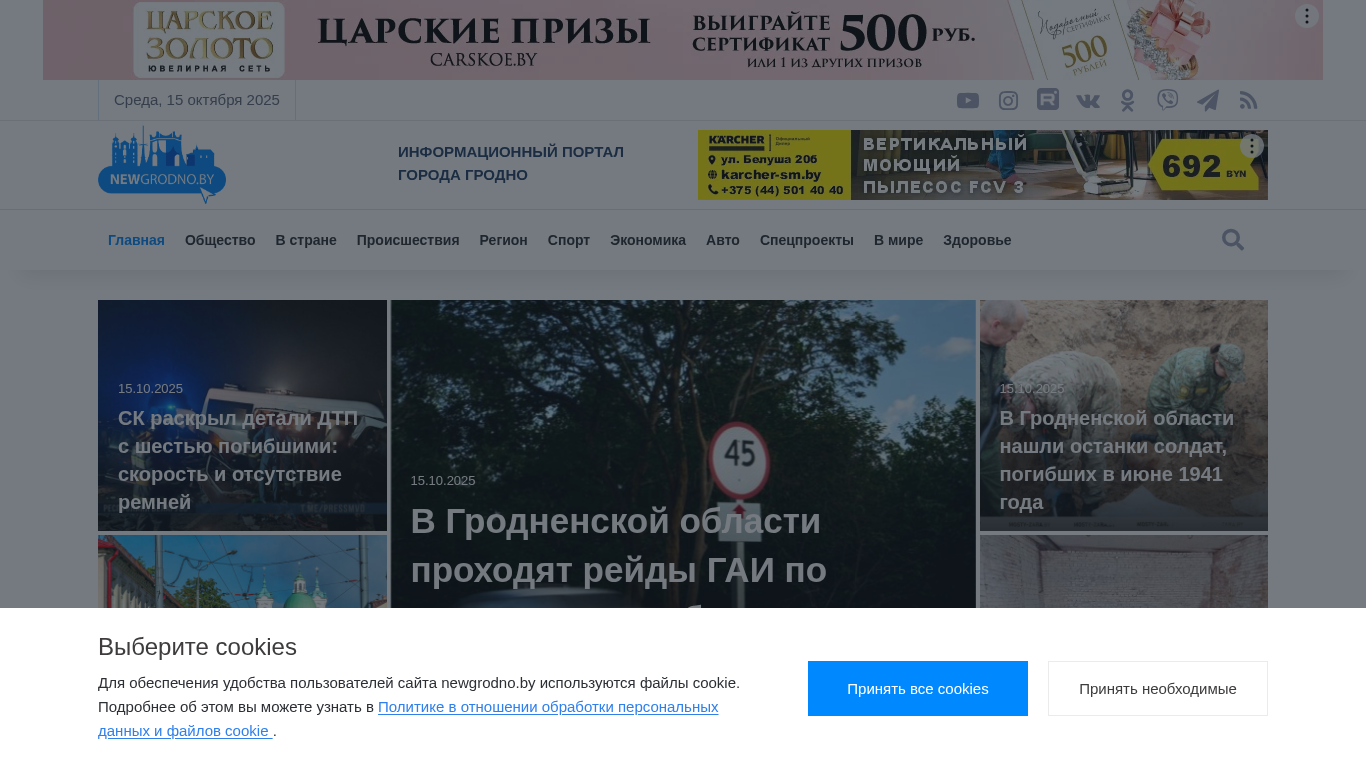
Task: Open the article about останки солдат 1941
Action: tap(1117, 460)
